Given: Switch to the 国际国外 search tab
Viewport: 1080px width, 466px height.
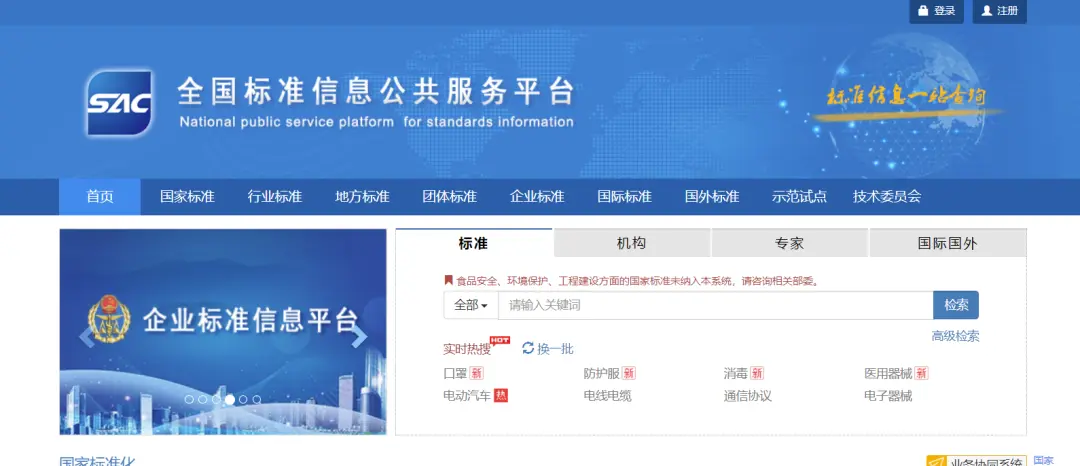Looking at the screenshot, I should [x=948, y=243].
